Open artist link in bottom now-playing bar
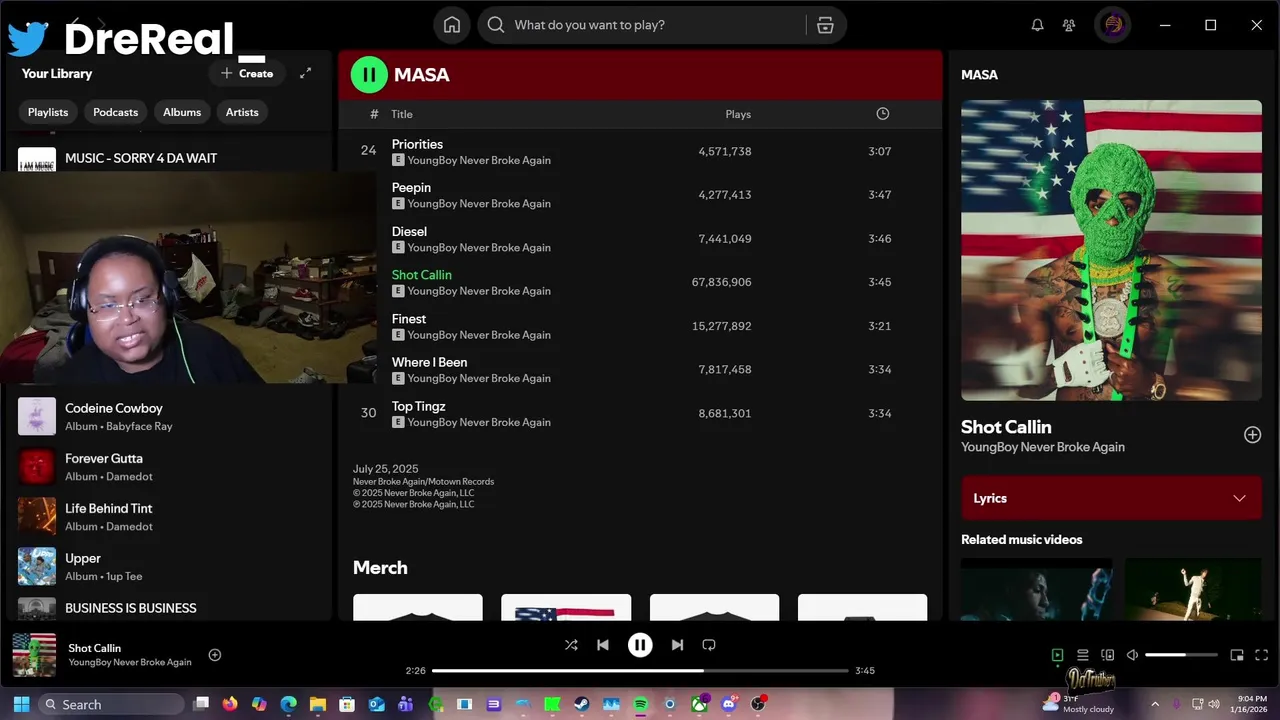This screenshot has width=1280, height=720. [130, 662]
